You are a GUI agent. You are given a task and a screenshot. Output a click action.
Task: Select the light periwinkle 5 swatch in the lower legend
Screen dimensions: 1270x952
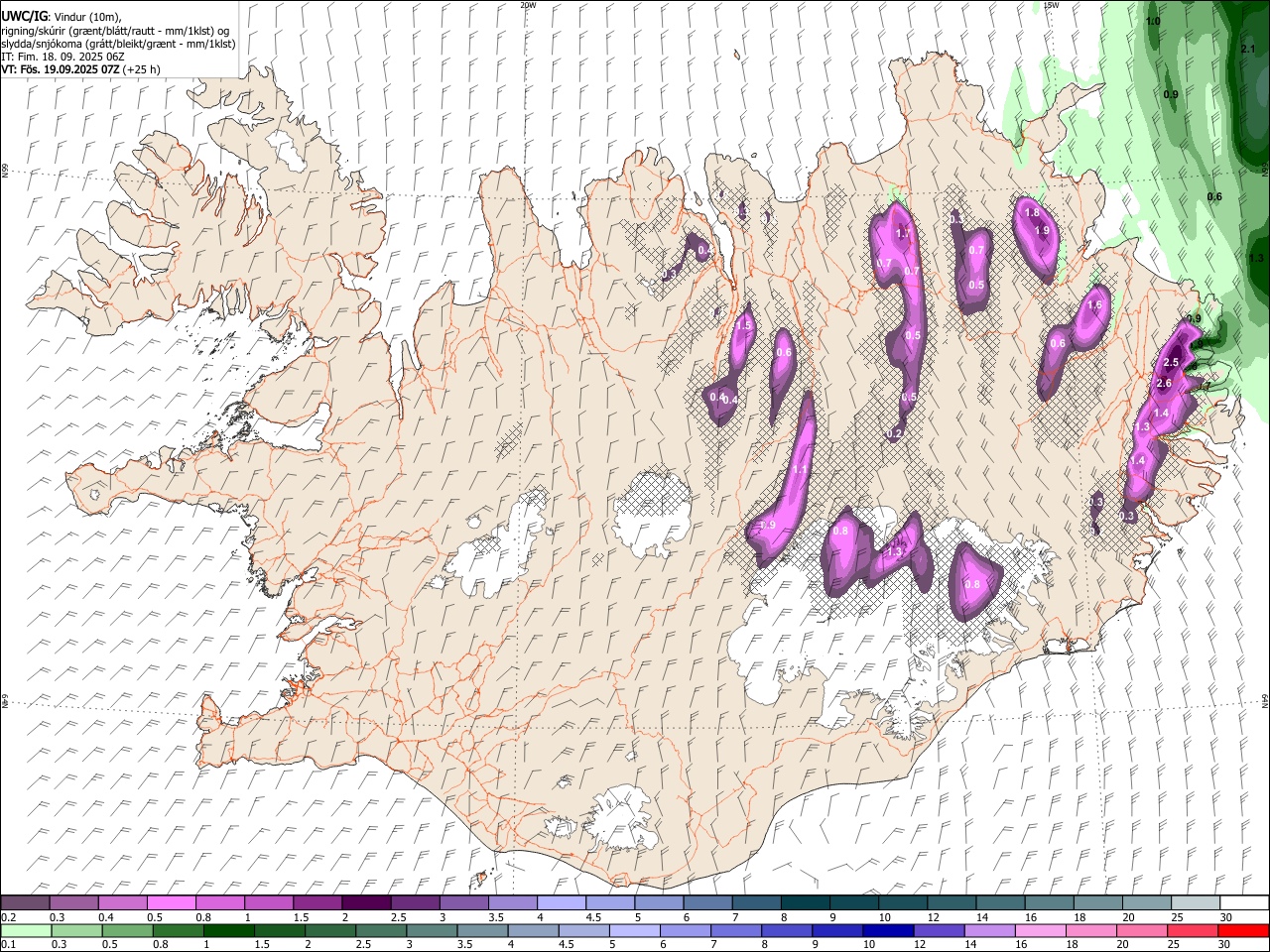click(x=635, y=931)
